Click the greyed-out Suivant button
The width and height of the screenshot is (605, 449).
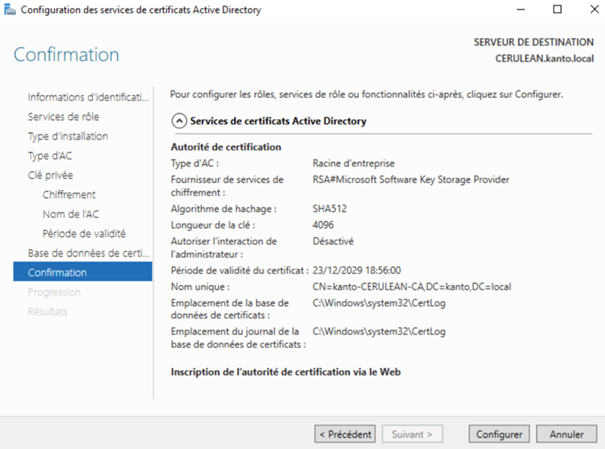click(412, 434)
